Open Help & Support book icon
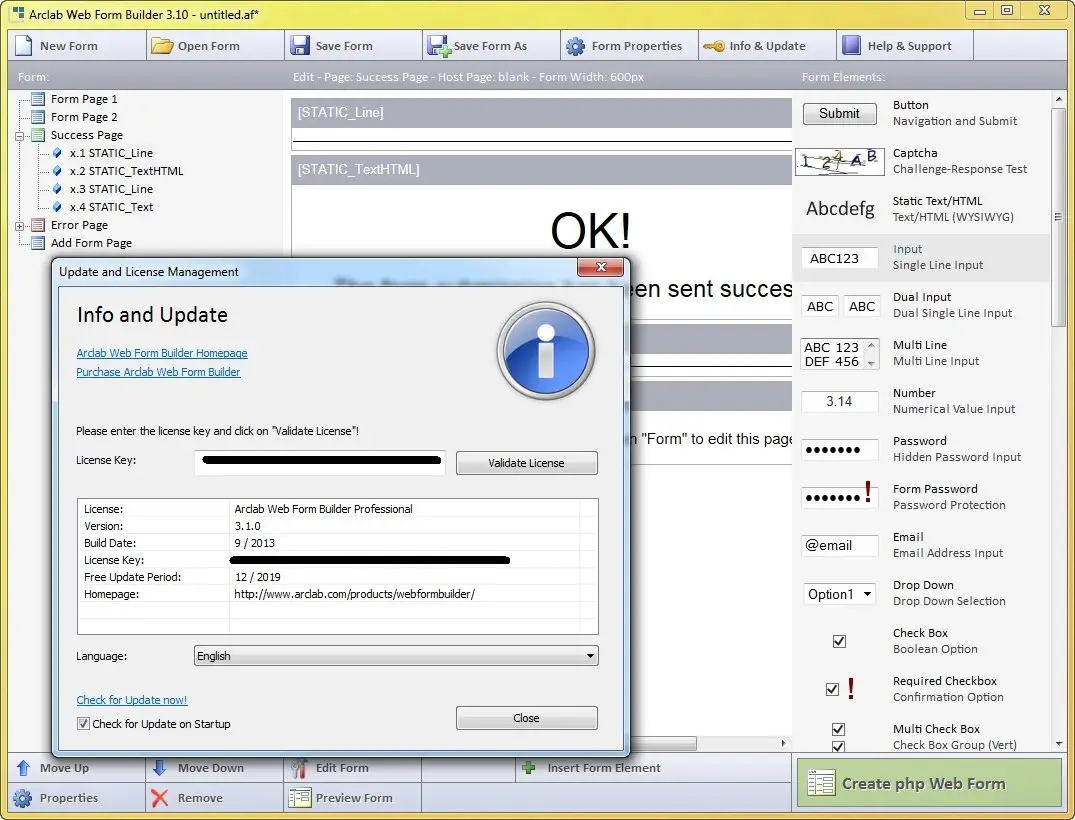Viewport: 1075px width, 820px height. [851, 45]
